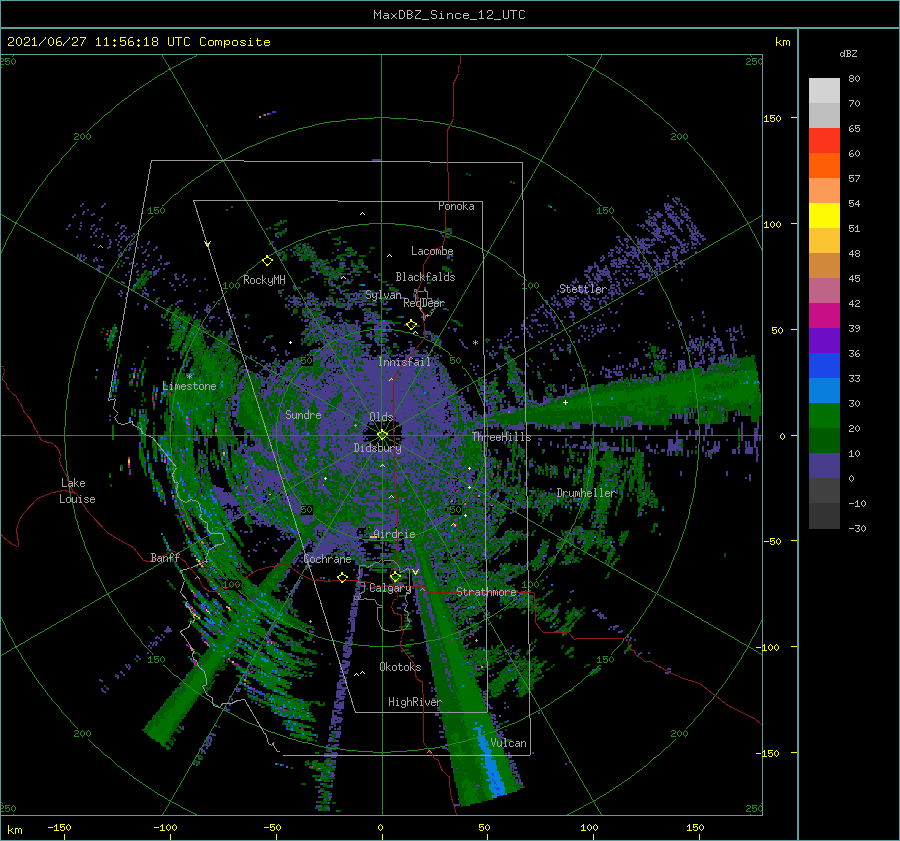900x841 pixels.
Task: Click the Strathmore city label
Action: [x=486, y=592]
